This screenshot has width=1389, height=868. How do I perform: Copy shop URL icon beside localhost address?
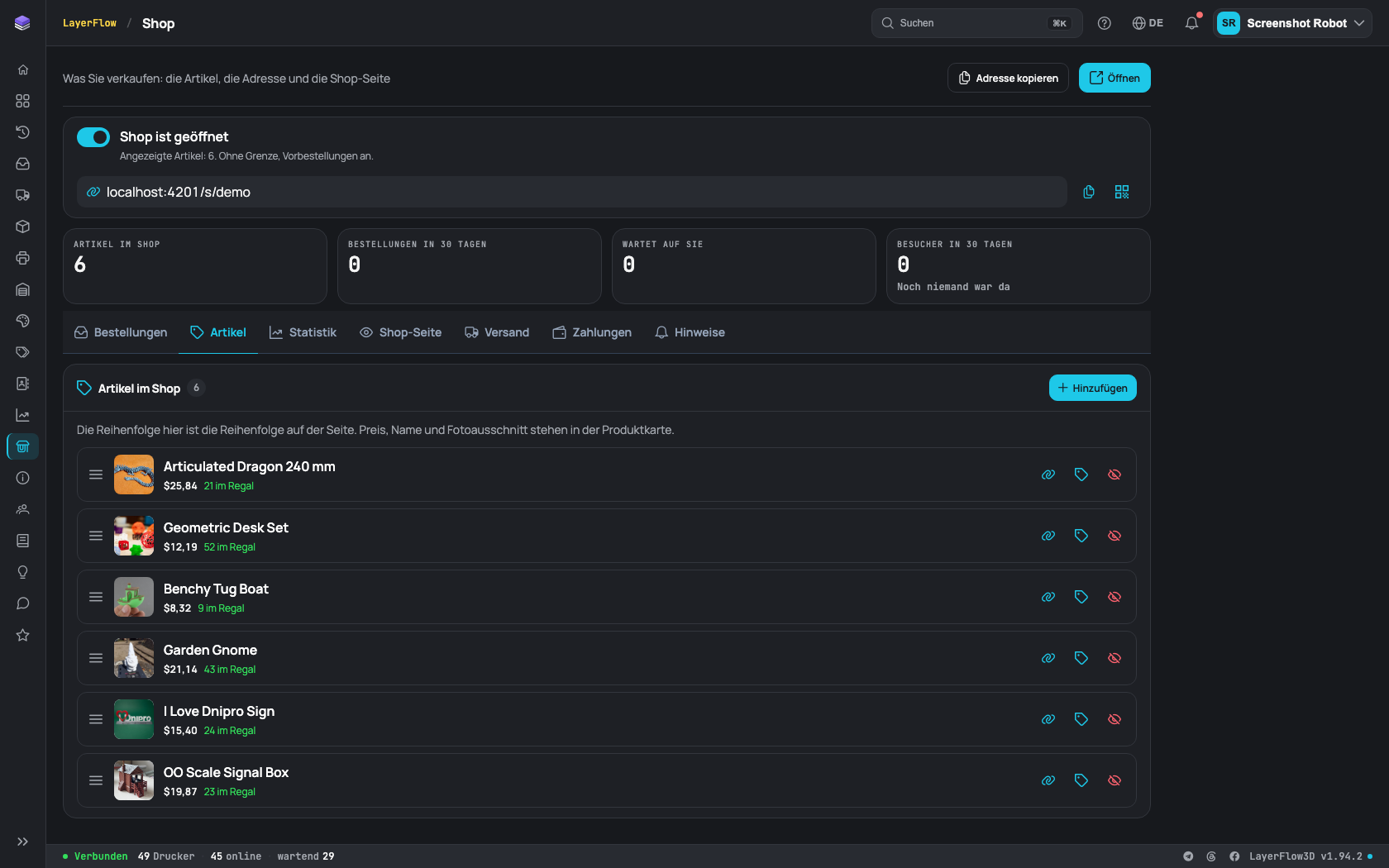tap(1089, 192)
